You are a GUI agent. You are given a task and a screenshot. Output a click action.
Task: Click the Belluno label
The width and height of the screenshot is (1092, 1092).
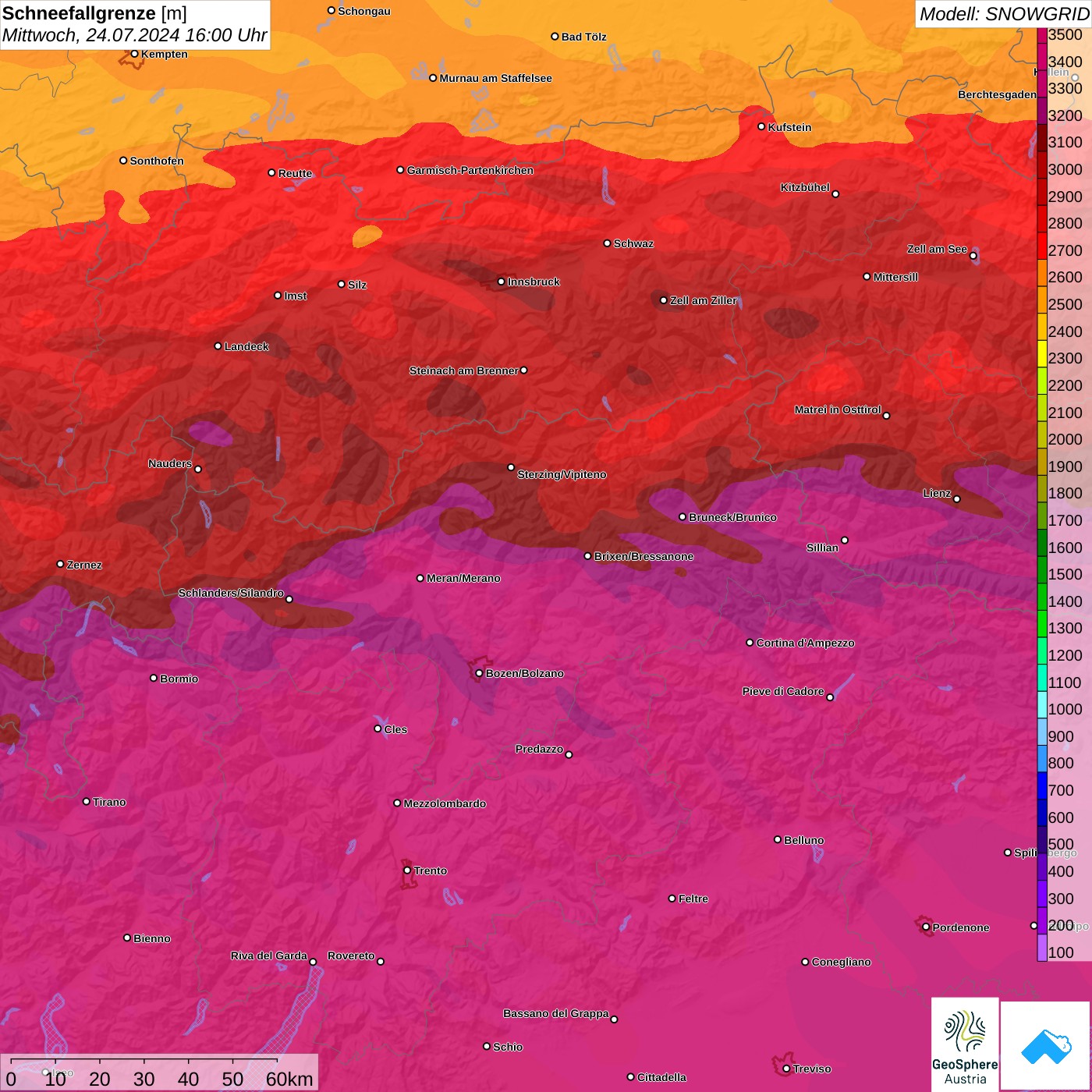(x=803, y=840)
